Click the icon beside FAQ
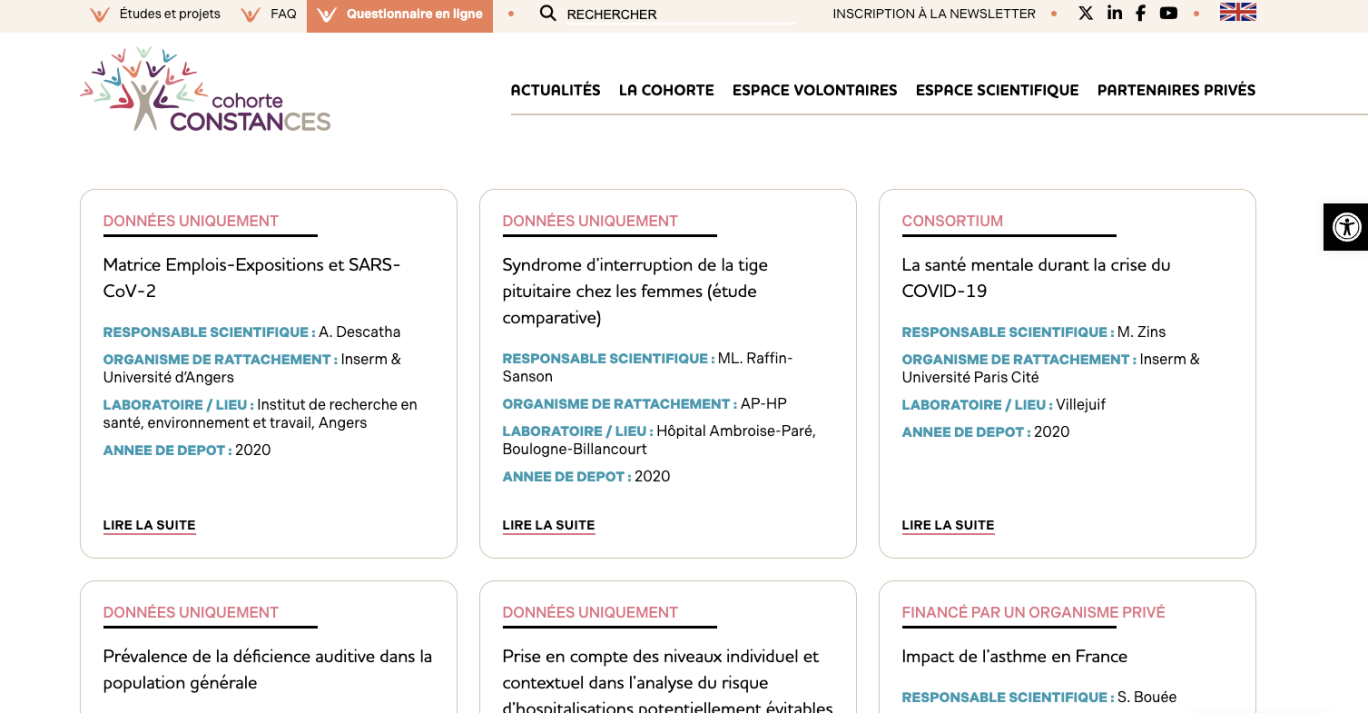The image size is (1368, 713). pyautogui.click(x=251, y=14)
